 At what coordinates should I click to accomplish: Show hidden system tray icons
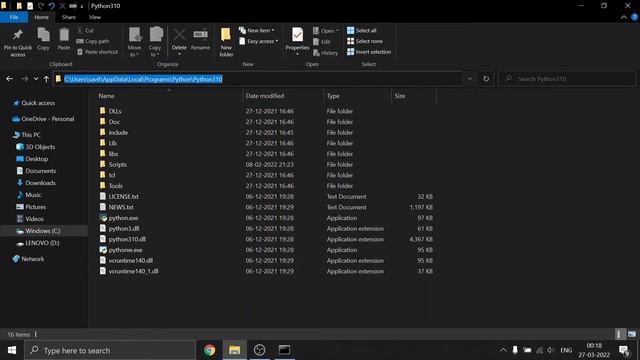pyautogui.click(x=503, y=350)
